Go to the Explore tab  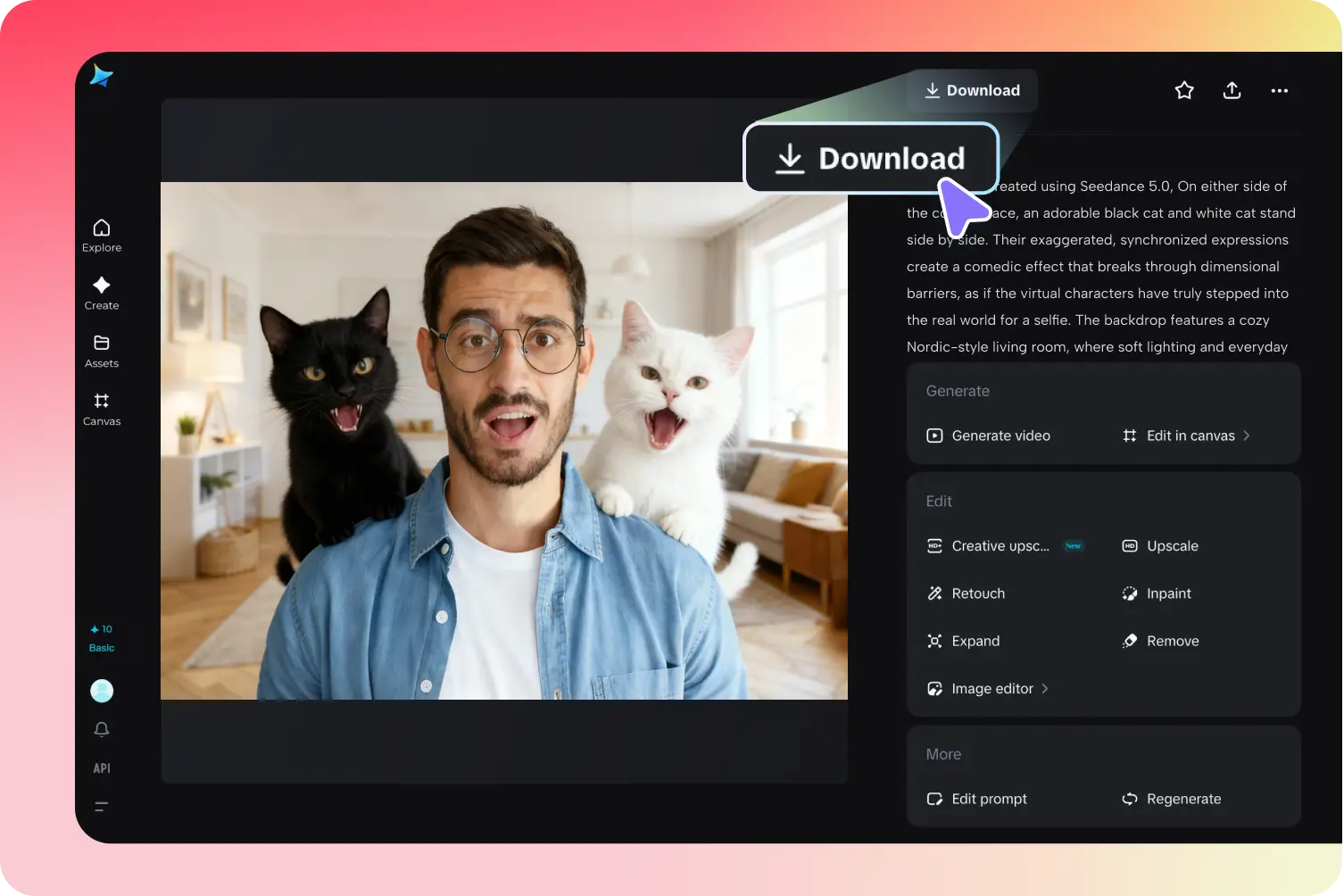tap(102, 236)
